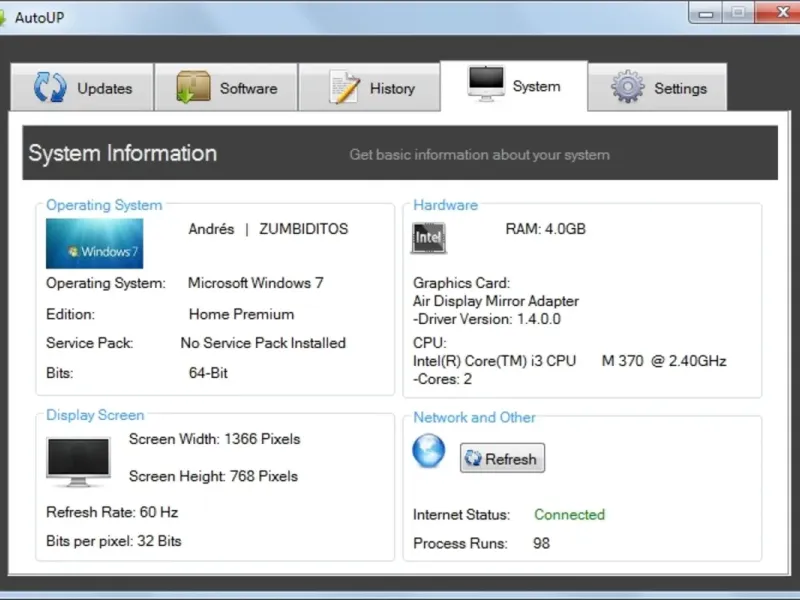Switch to the Updates tab

105,88
